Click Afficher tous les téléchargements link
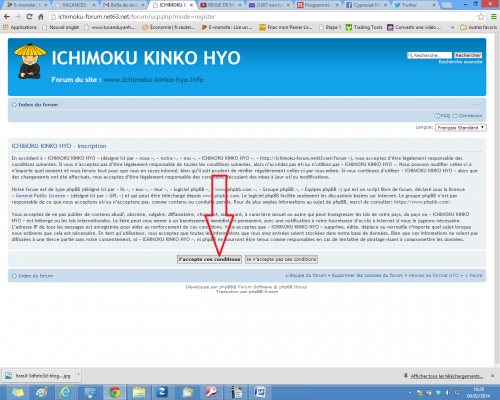 click(x=447, y=376)
